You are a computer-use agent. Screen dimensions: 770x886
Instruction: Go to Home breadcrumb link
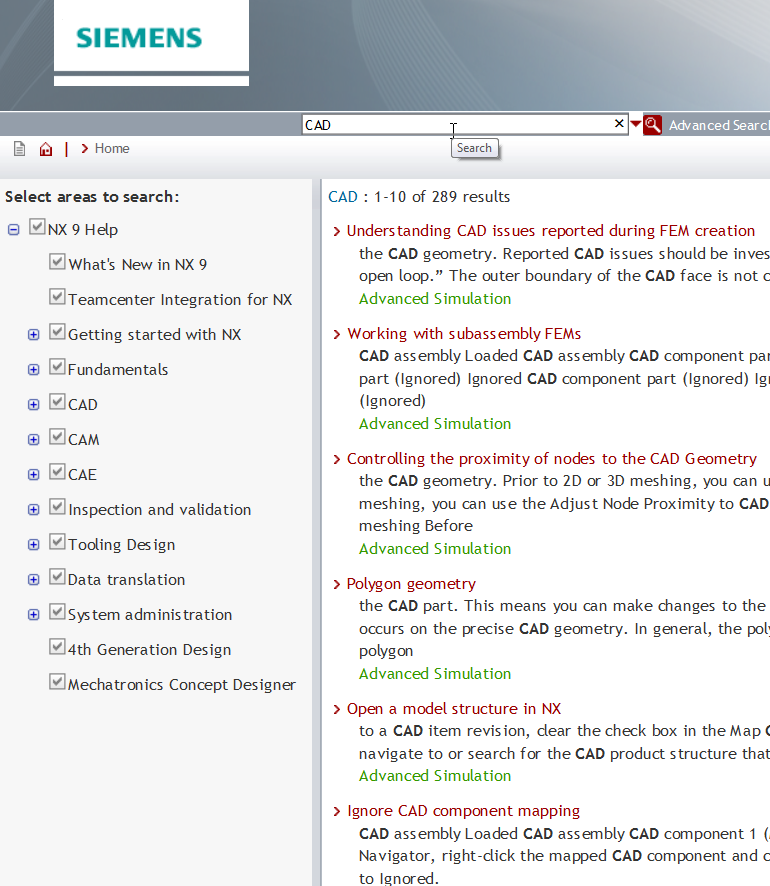click(112, 149)
